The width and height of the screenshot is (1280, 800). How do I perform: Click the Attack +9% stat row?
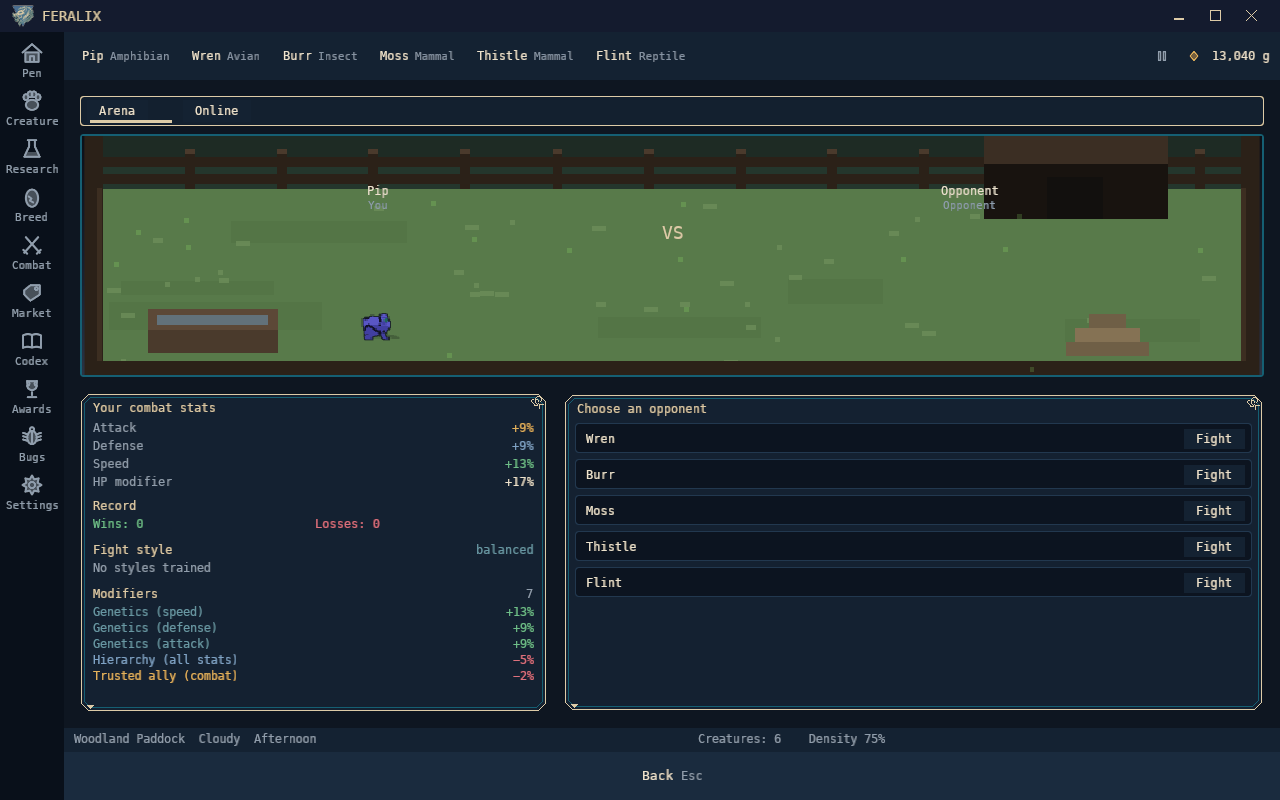point(313,428)
